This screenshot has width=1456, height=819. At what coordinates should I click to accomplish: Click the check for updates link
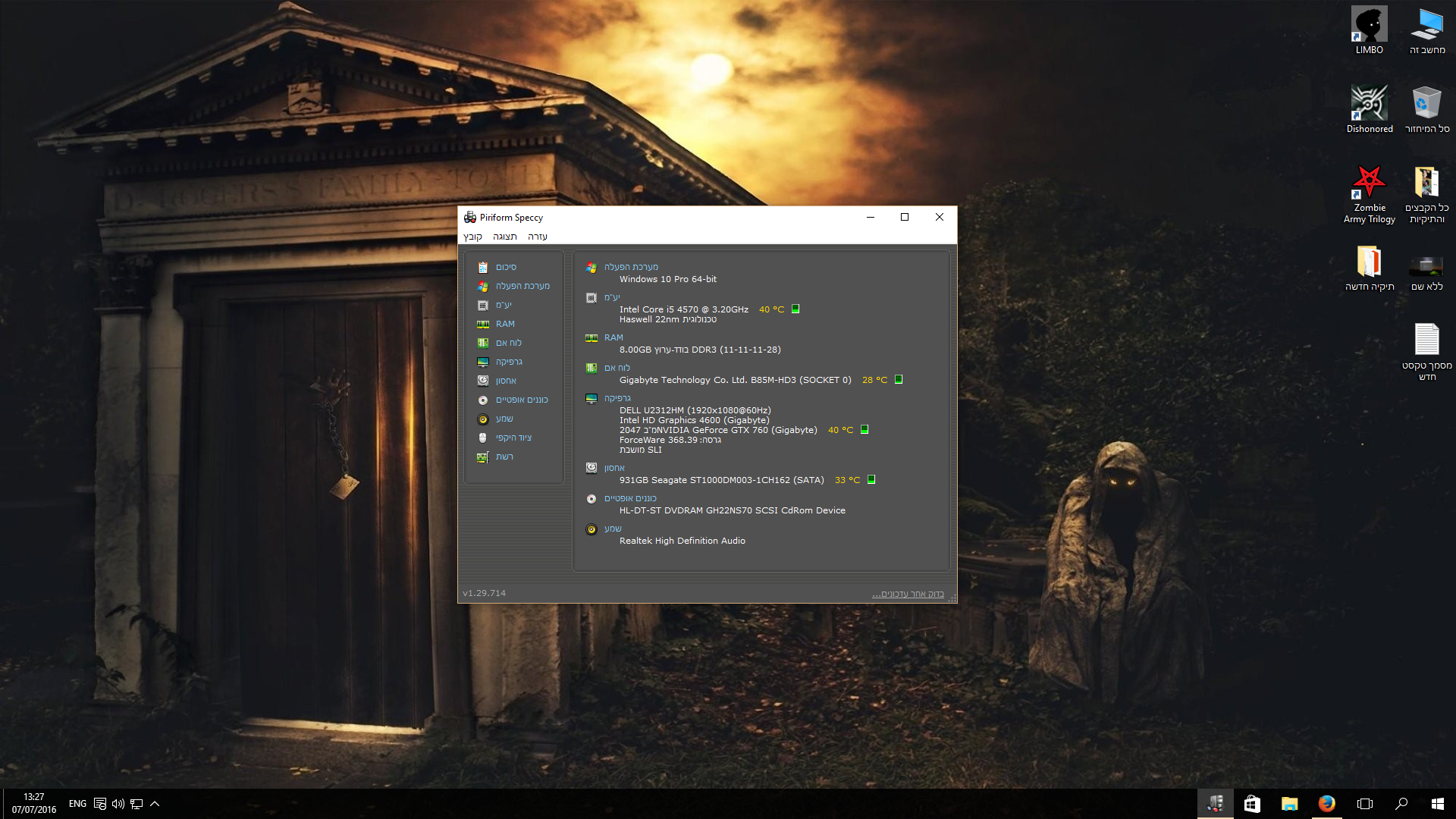tap(908, 594)
